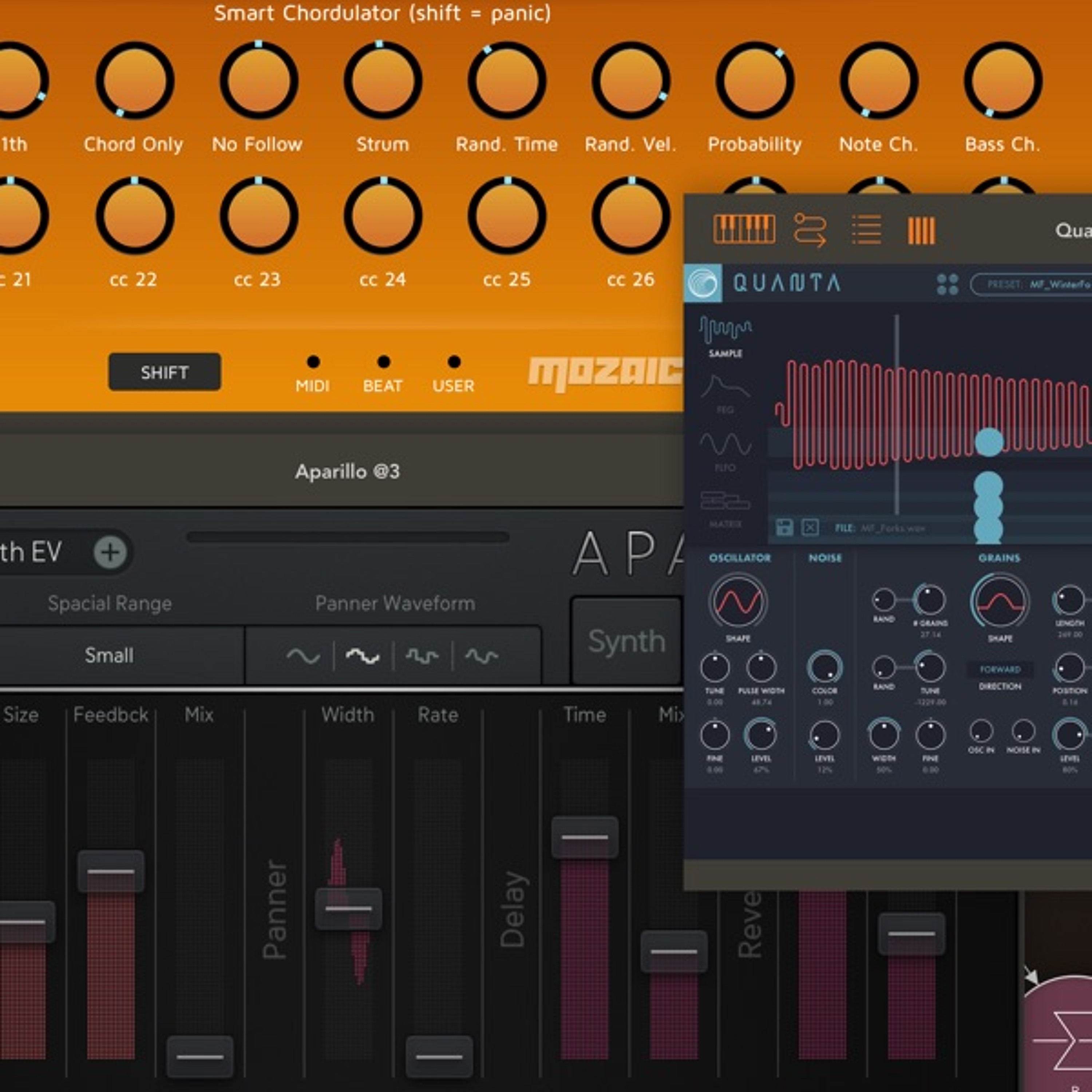Click the Note Ch. knob

click(879, 80)
